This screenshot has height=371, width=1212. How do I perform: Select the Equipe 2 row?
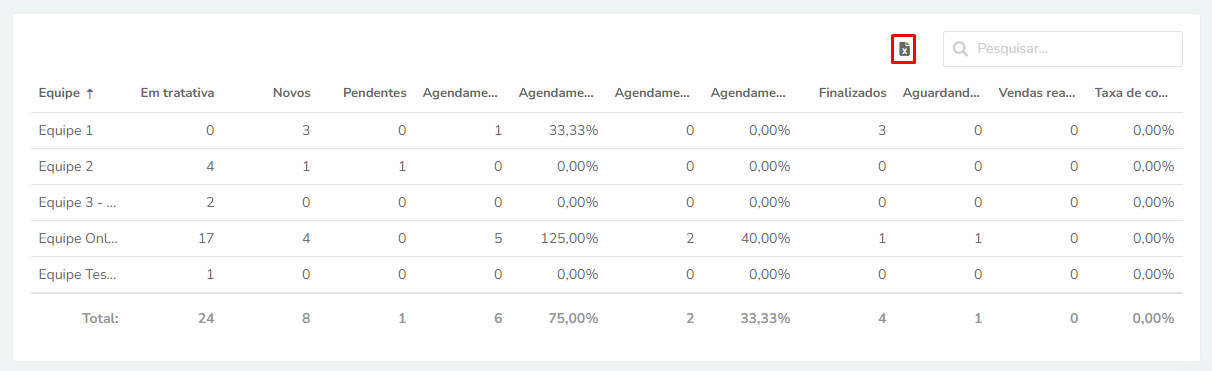point(606,166)
